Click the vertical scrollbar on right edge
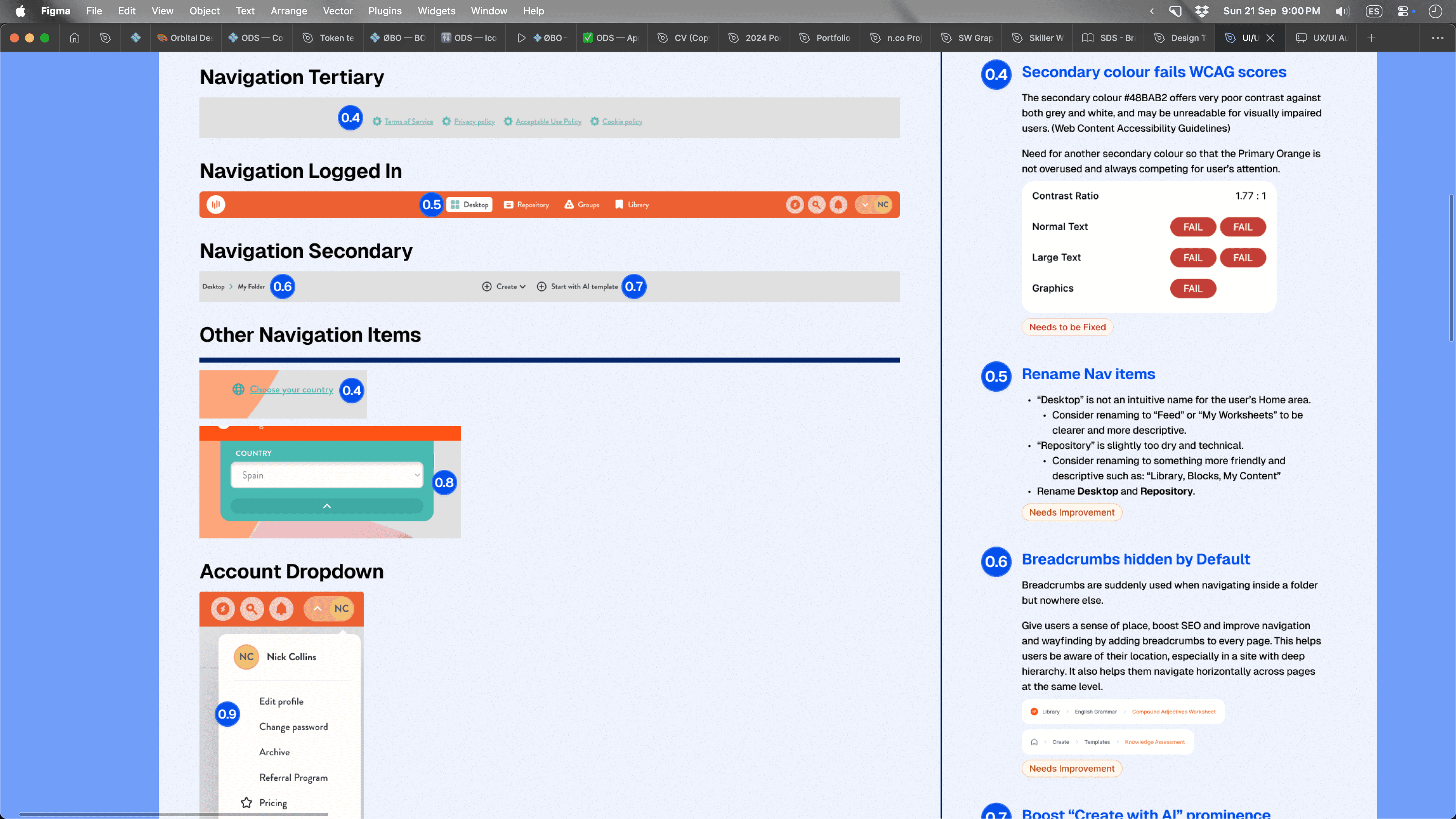Image resolution: width=1456 pixels, height=819 pixels. [x=1451, y=268]
